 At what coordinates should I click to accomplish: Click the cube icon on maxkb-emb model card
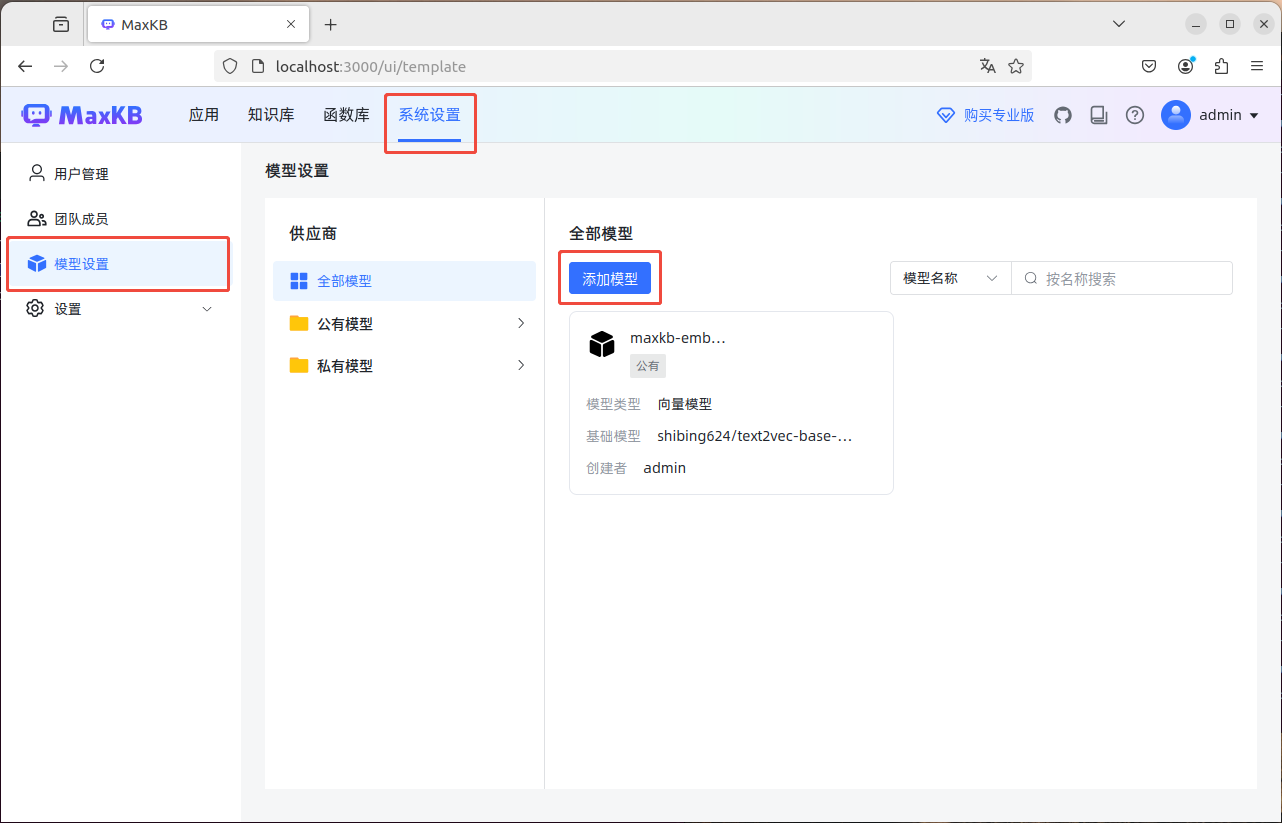(601, 344)
